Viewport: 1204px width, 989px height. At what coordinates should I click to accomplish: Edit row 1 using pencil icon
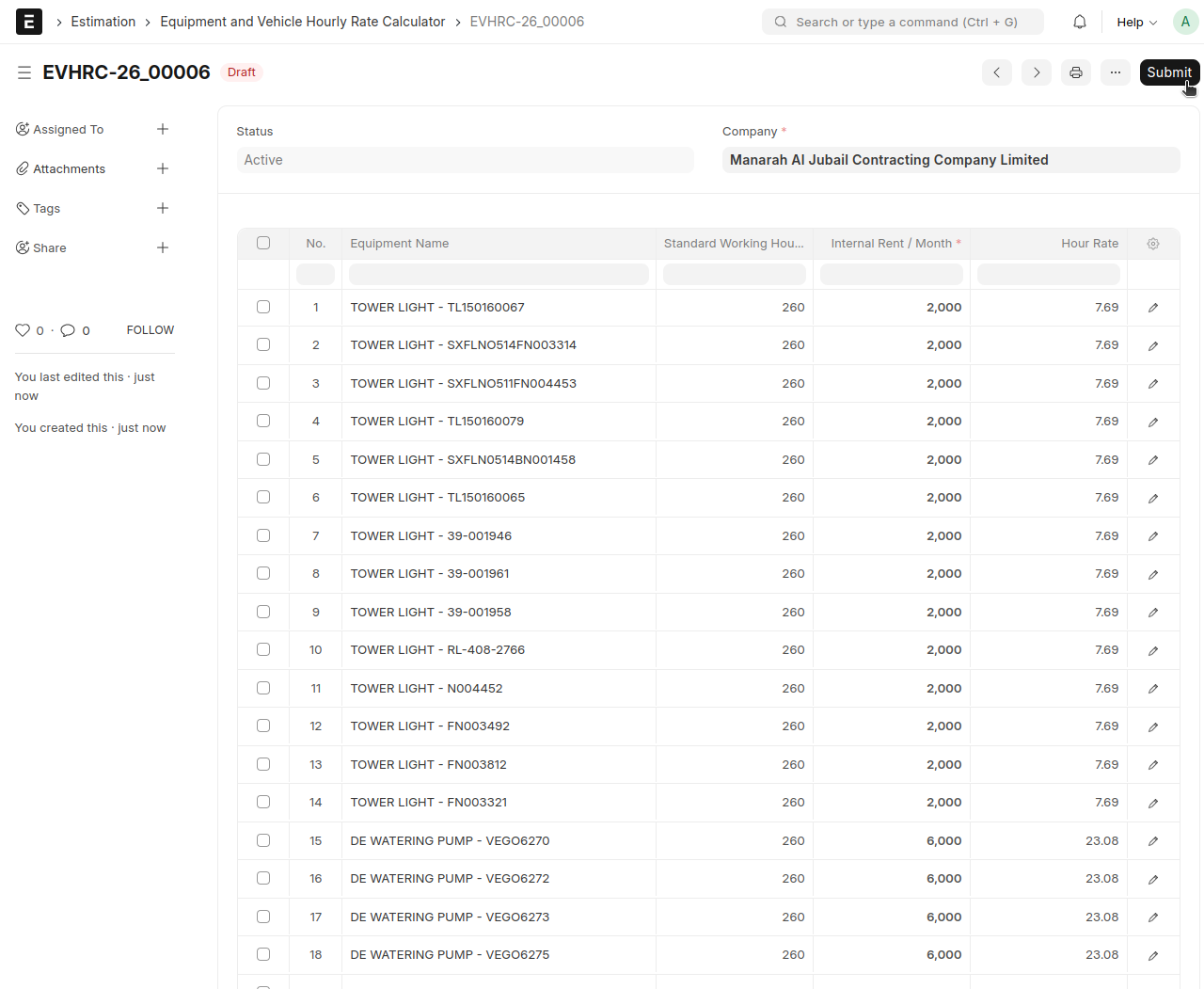point(1153,308)
